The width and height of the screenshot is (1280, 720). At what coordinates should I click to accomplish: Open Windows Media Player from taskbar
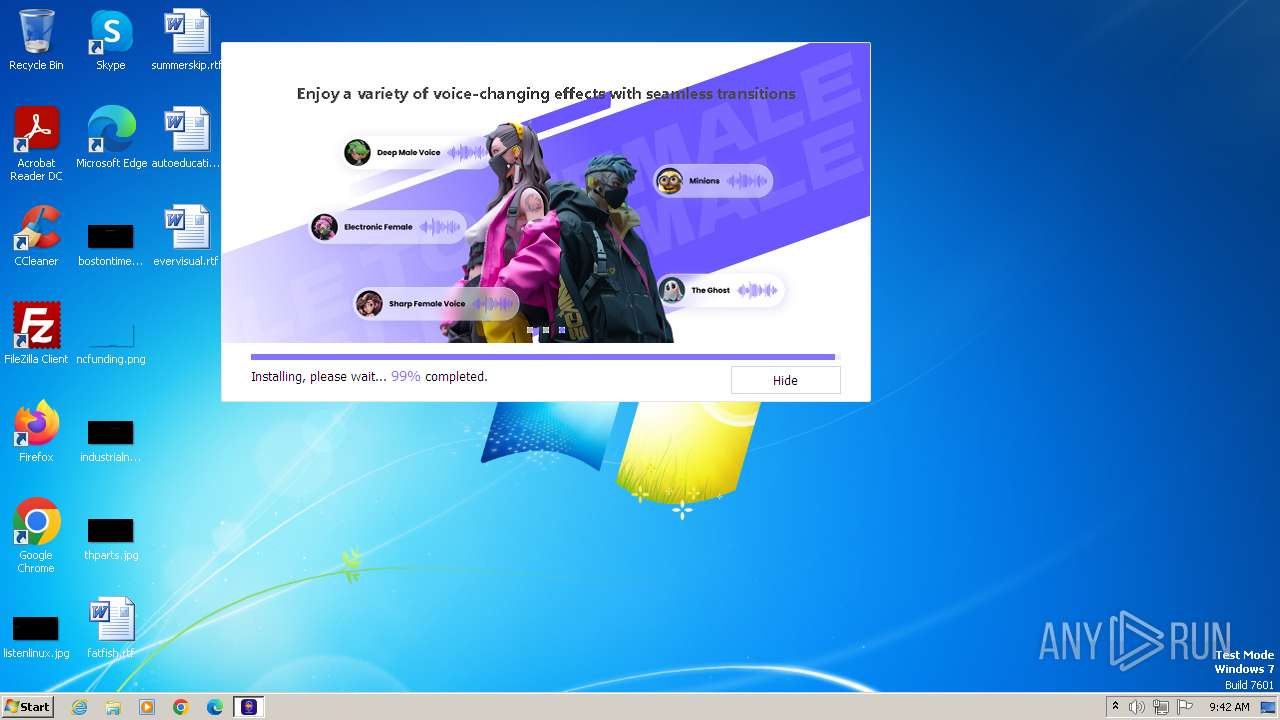147,707
